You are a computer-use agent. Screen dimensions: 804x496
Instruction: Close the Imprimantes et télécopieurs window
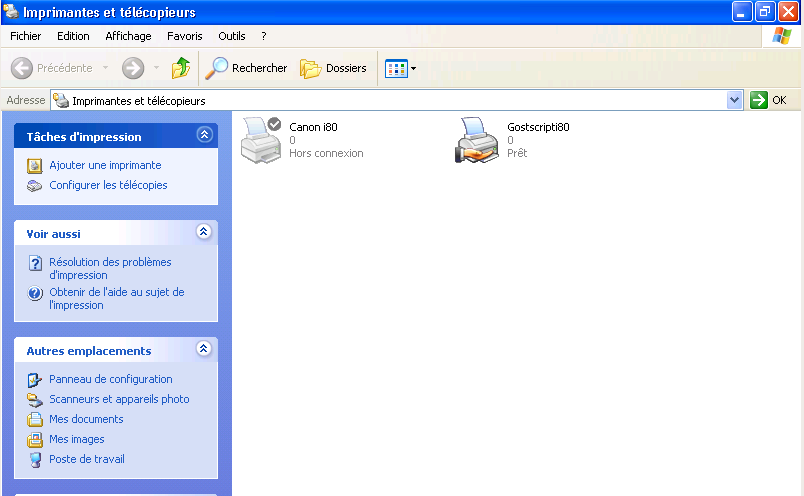click(x=788, y=12)
